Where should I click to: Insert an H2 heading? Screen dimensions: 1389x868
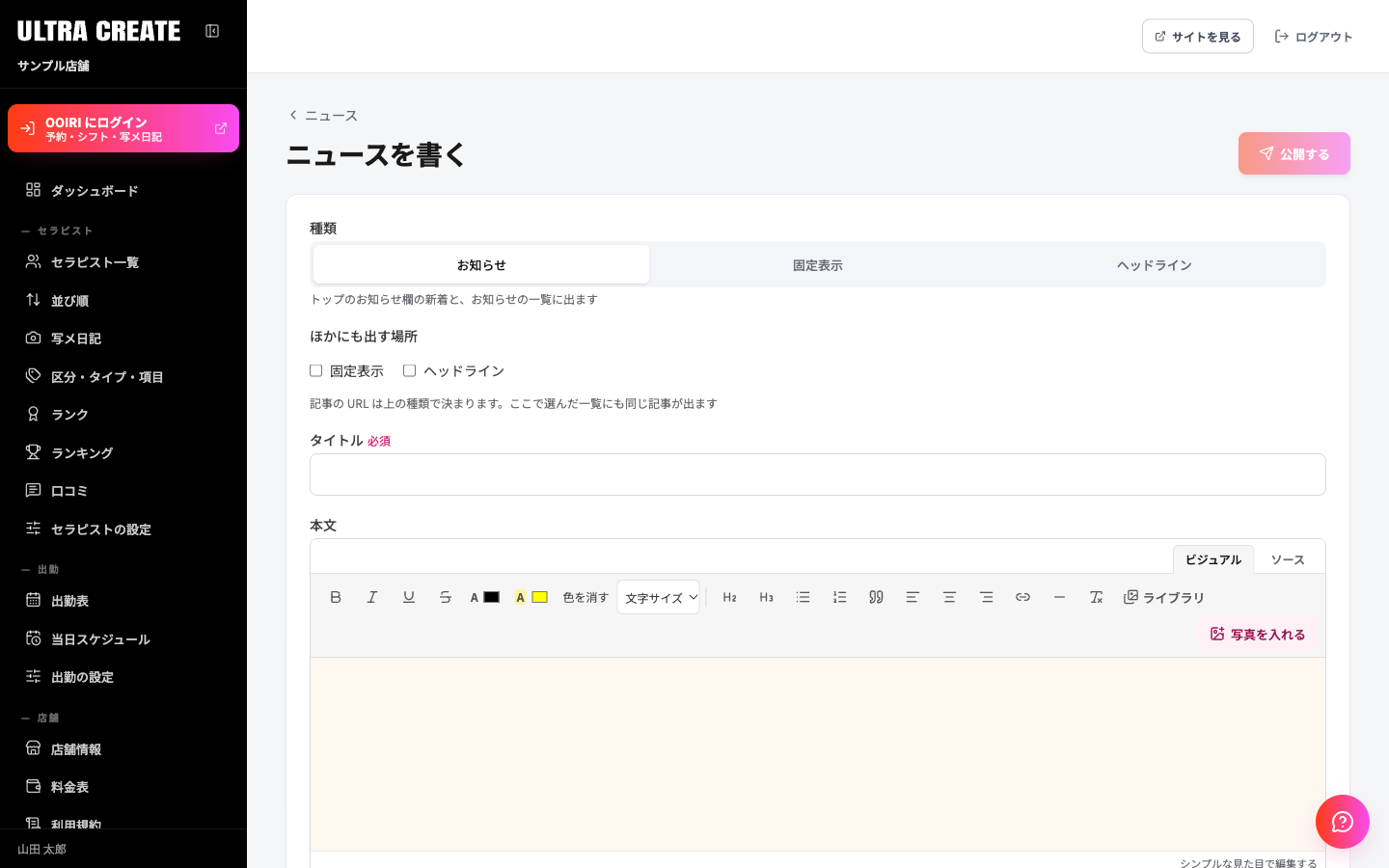tap(730, 597)
